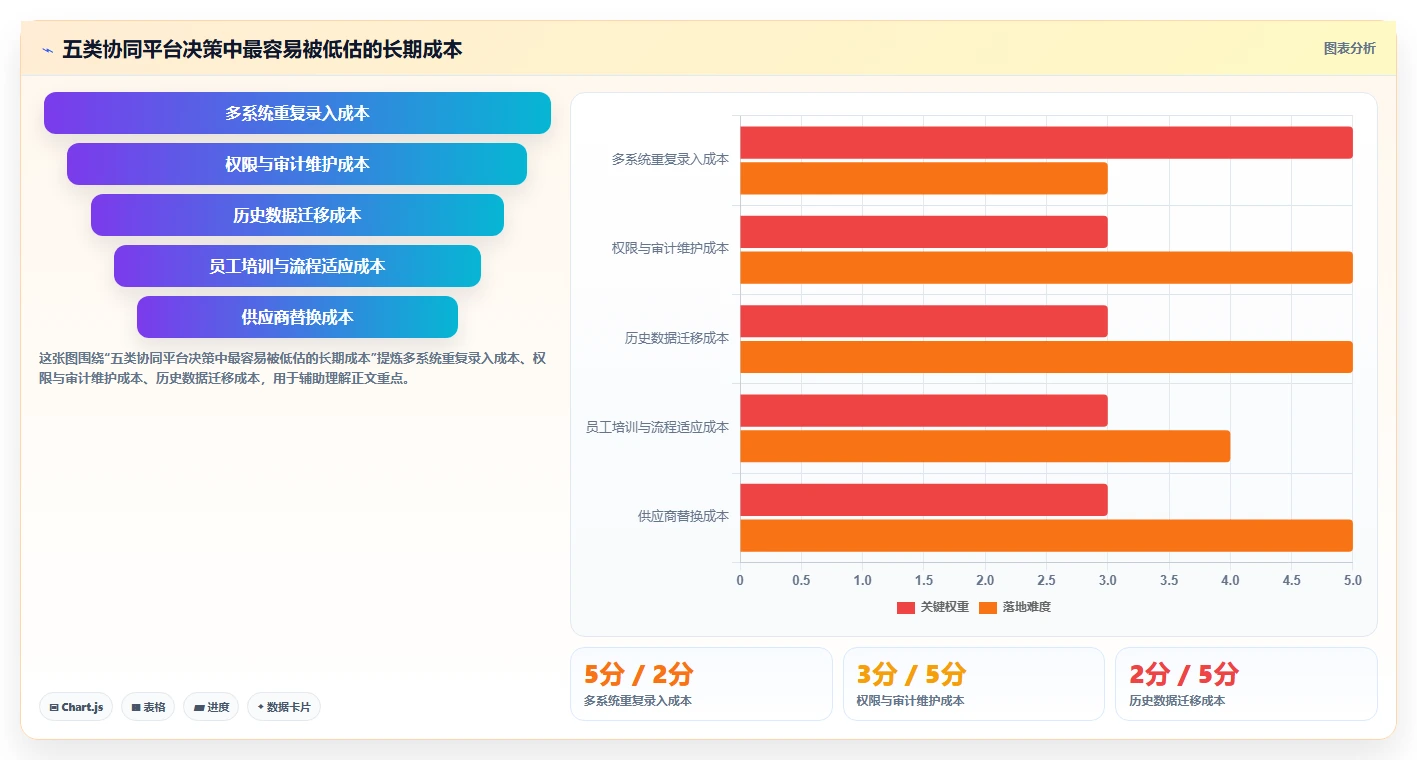Toggle the 关键权重 legend item

click(933, 607)
